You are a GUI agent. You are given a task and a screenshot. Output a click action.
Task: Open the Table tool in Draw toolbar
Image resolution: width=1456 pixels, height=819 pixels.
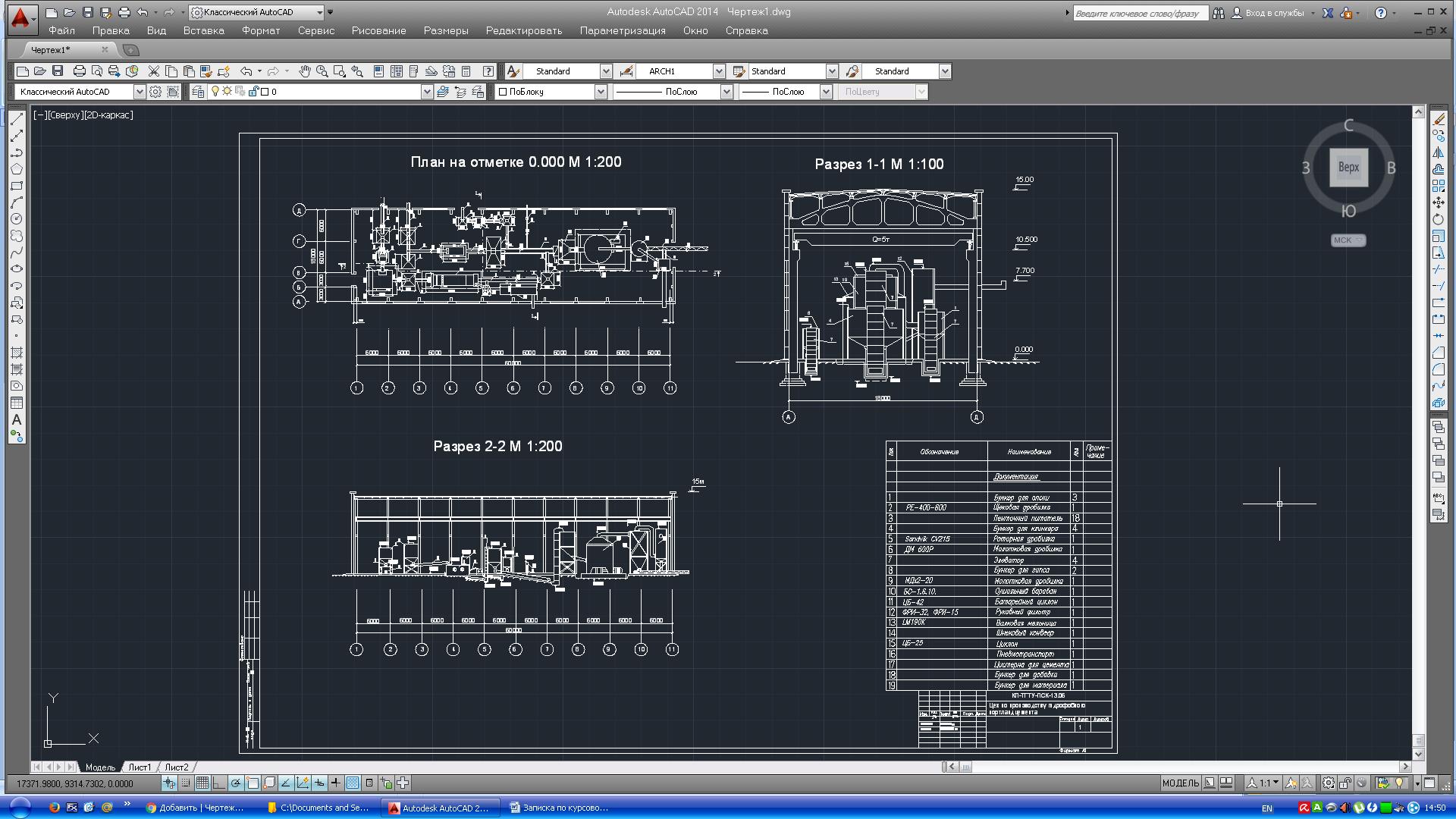(x=17, y=403)
